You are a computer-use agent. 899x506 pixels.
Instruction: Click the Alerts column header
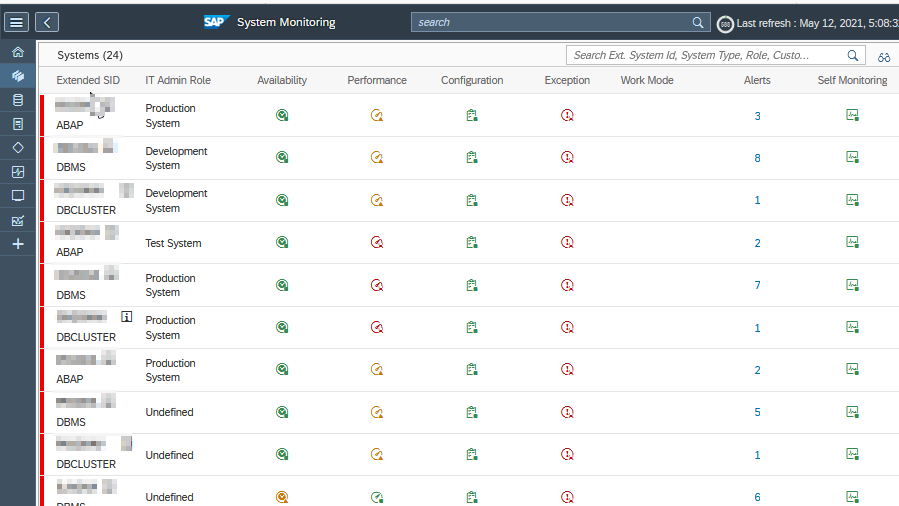click(757, 80)
